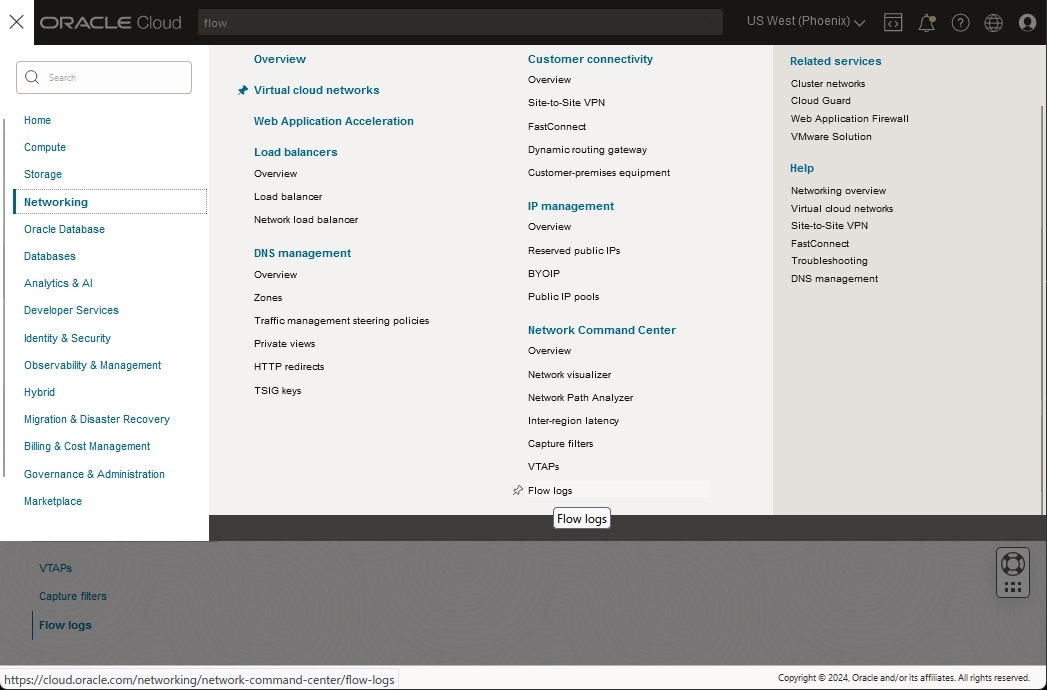Open Networking overview help link
The width and height of the screenshot is (1047, 690).
838,190
